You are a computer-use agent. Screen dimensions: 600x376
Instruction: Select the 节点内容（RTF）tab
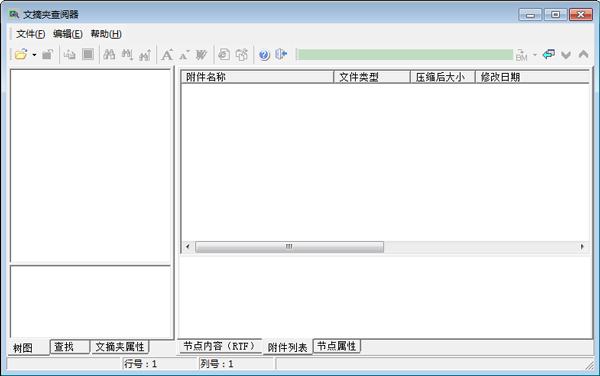click(219, 346)
